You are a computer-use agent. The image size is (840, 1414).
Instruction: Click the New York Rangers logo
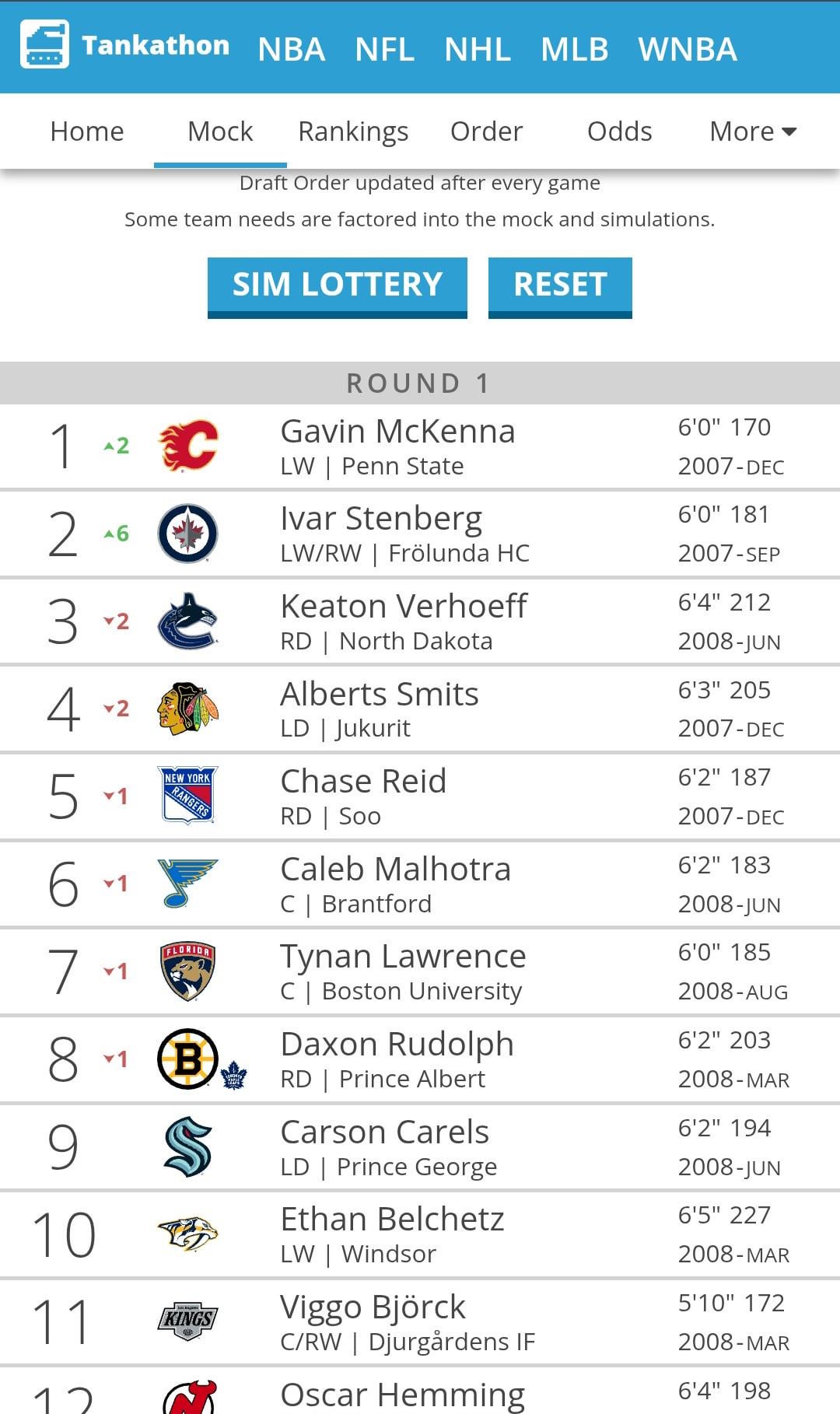click(x=187, y=796)
